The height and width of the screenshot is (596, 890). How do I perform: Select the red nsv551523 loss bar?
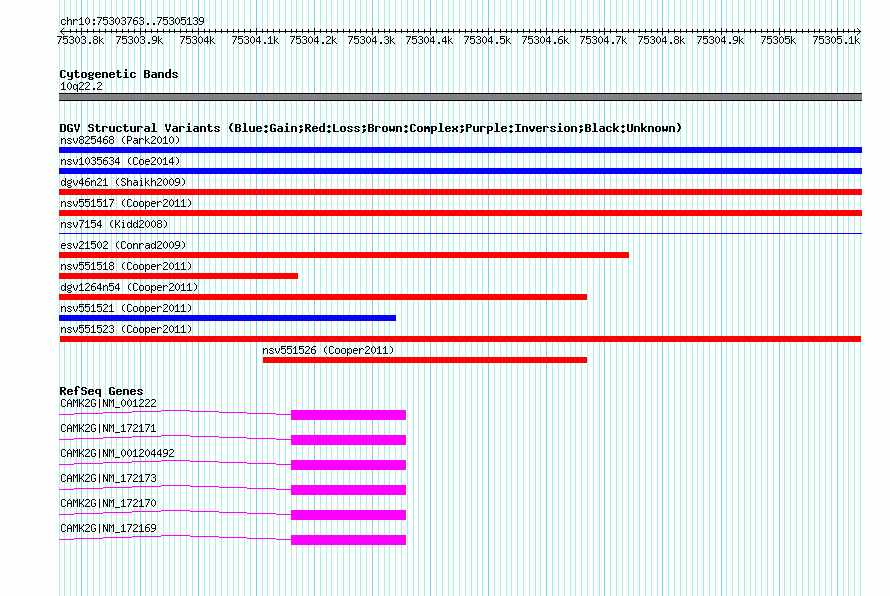pos(460,339)
